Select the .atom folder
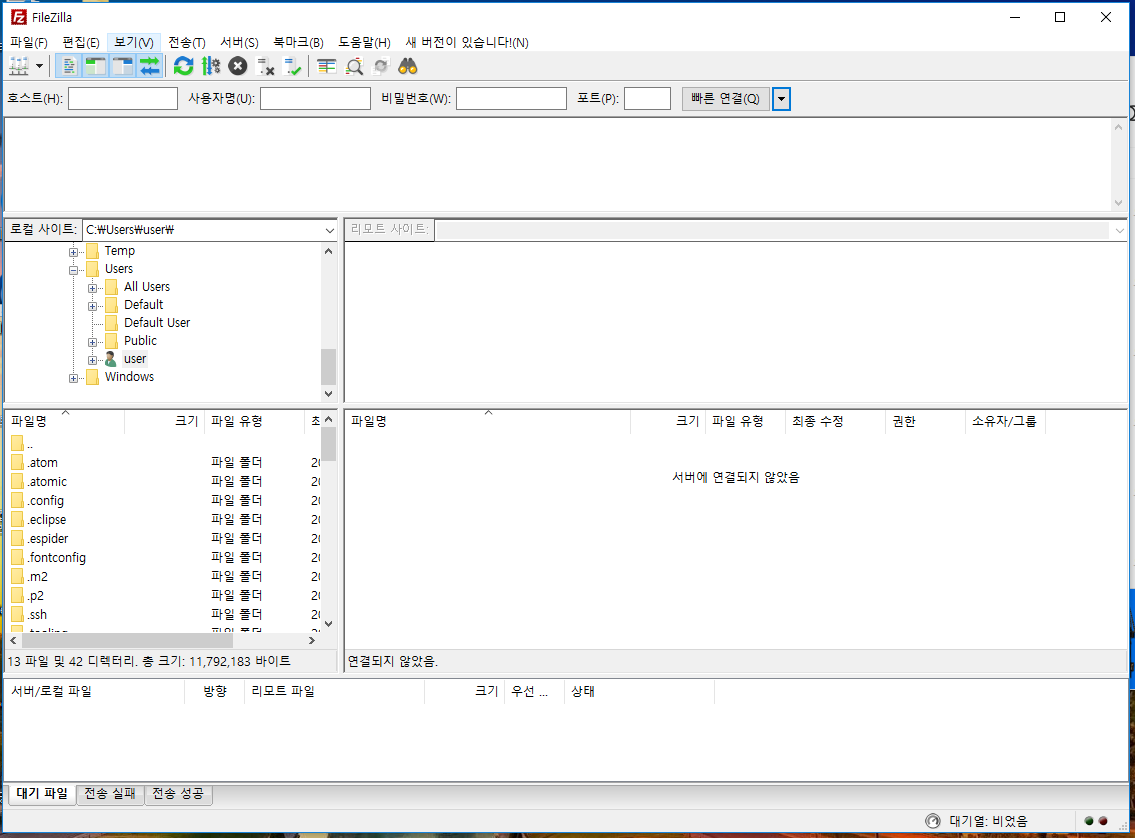Image resolution: width=1135 pixels, height=838 pixels. 43,462
